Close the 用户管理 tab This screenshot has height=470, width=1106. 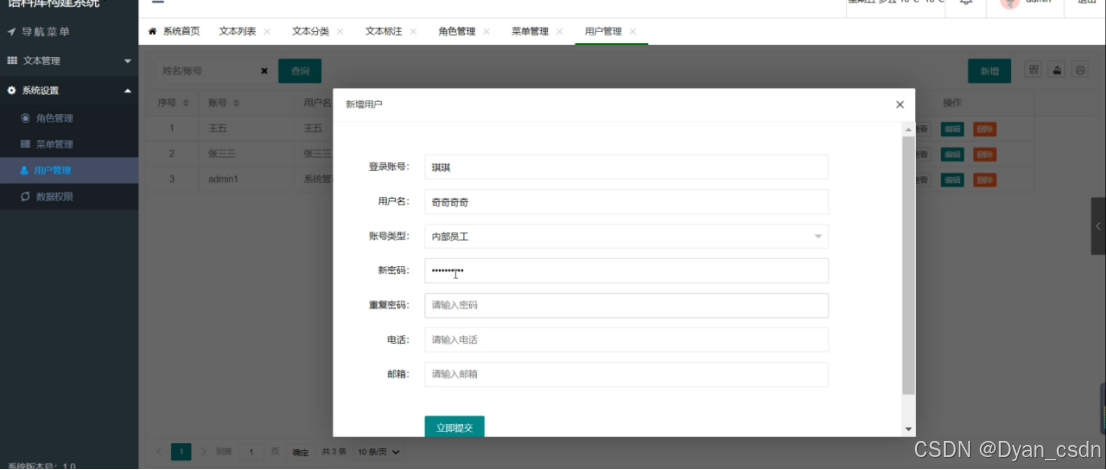pyautogui.click(x=633, y=32)
